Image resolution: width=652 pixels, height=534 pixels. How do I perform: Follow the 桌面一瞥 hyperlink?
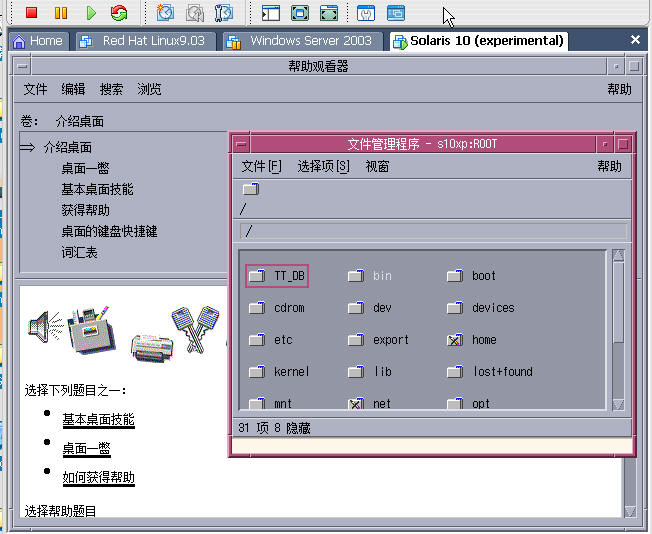coord(86,449)
